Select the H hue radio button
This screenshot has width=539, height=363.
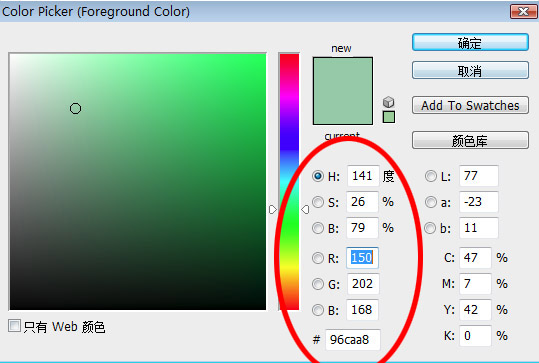tap(318, 176)
